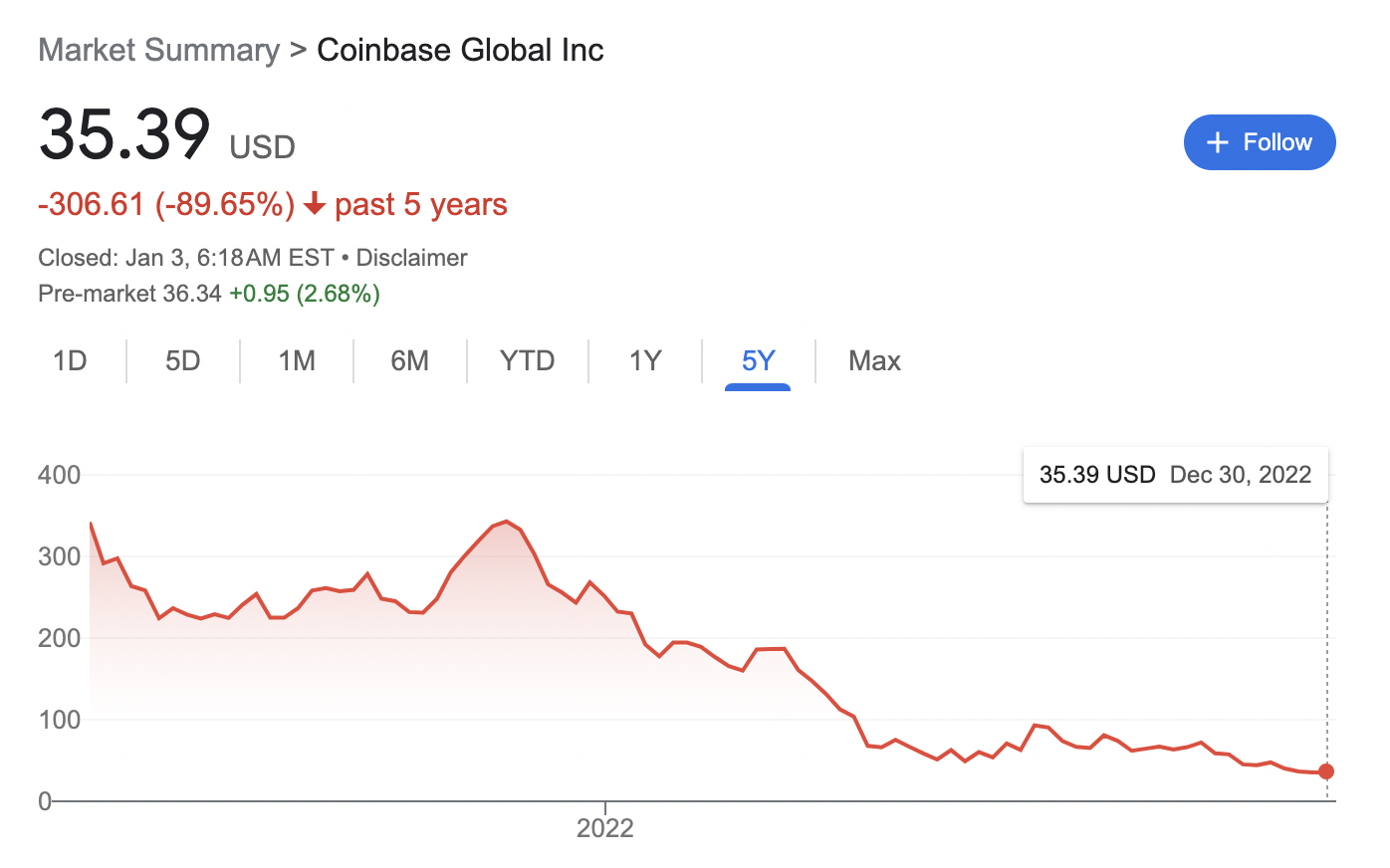This screenshot has width=1390, height=868.
Task: Click the red data point on chart
Action: pyautogui.click(x=1326, y=771)
